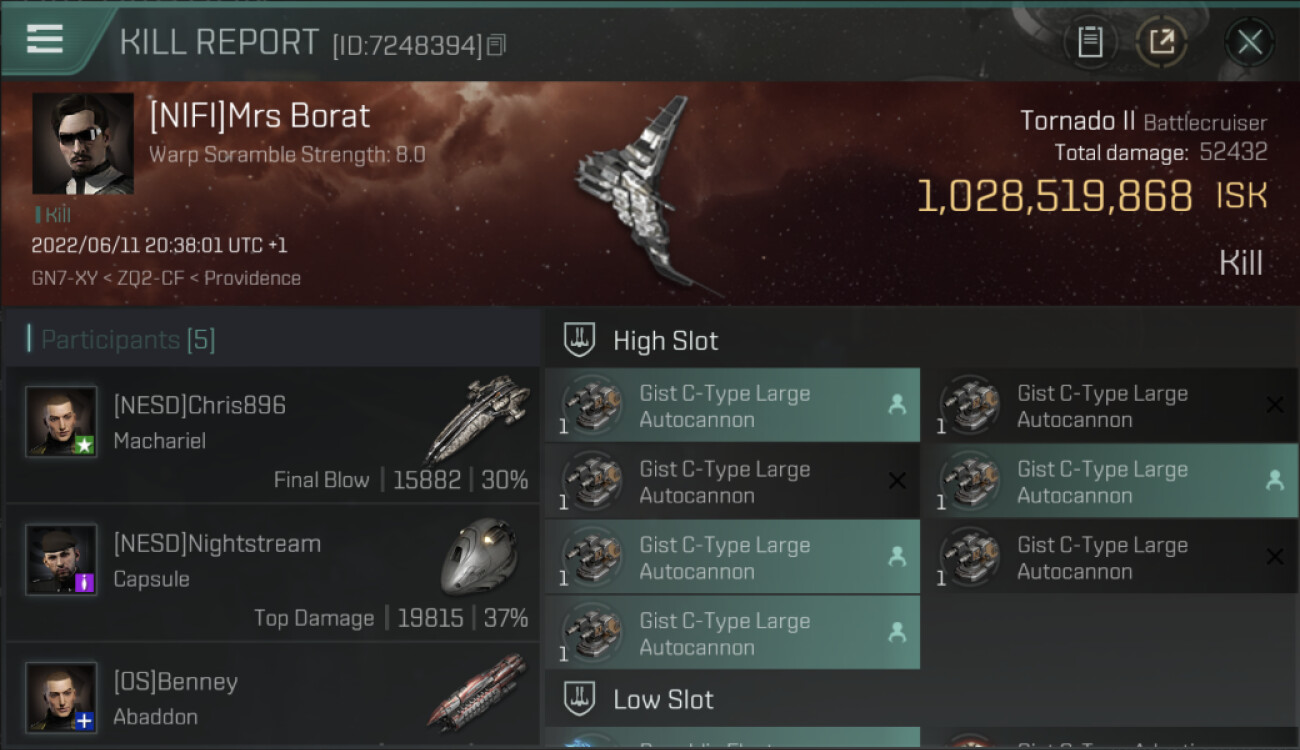
Task: Click the share export icon in the header
Action: [x=1160, y=42]
